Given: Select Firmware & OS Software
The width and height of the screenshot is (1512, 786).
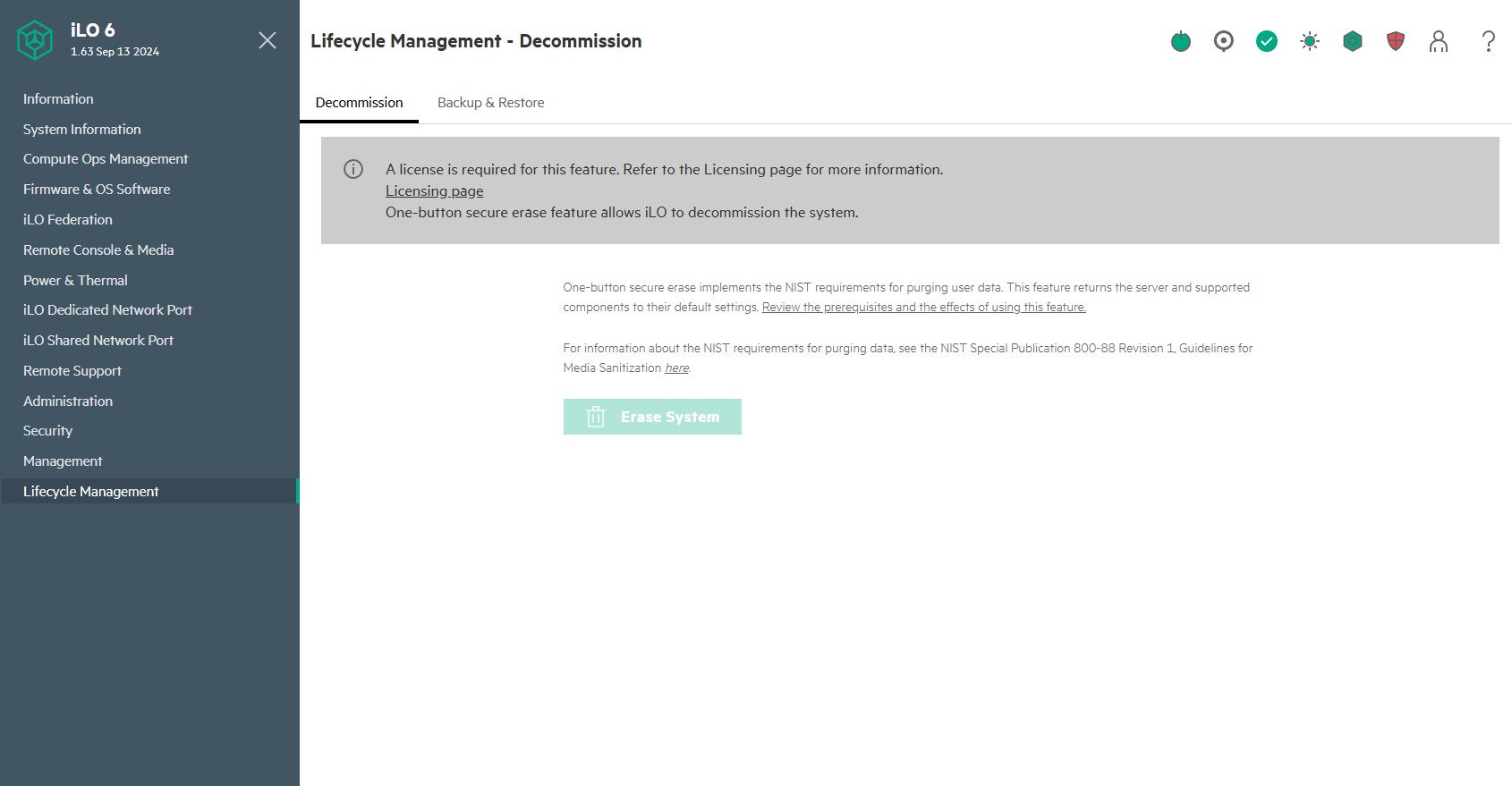Looking at the screenshot, I should 97,190.
